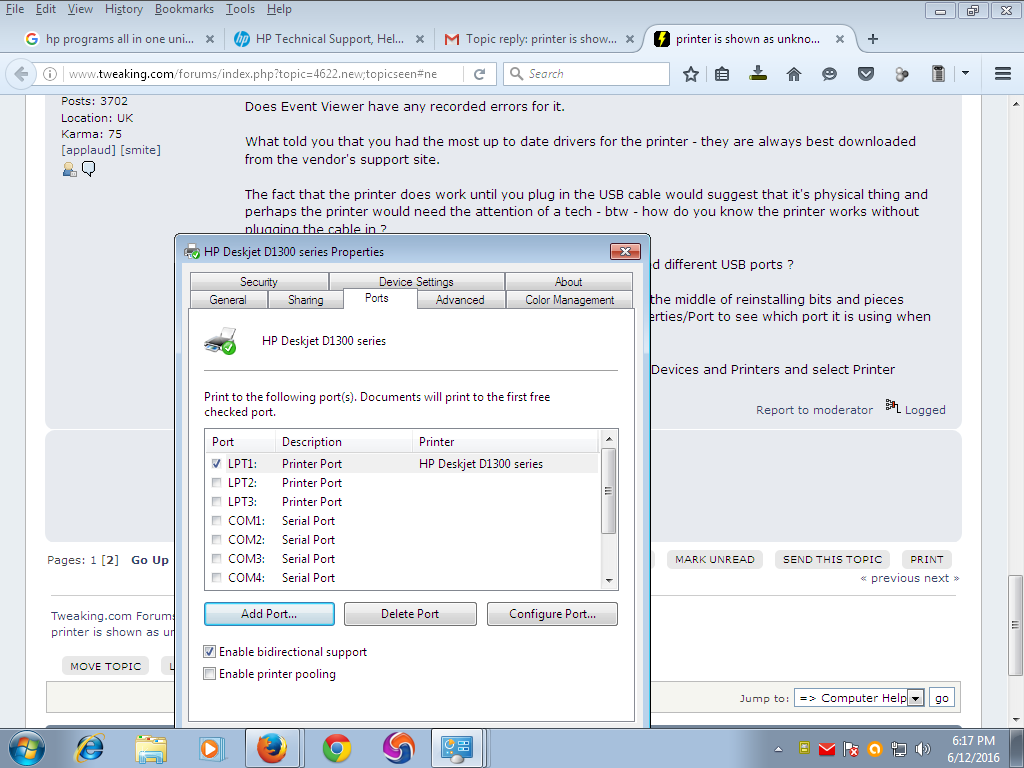This screenshot has height=768, width=1024.
Task: Click the MOVE TOPIC button
Action: tap(106, 666)
